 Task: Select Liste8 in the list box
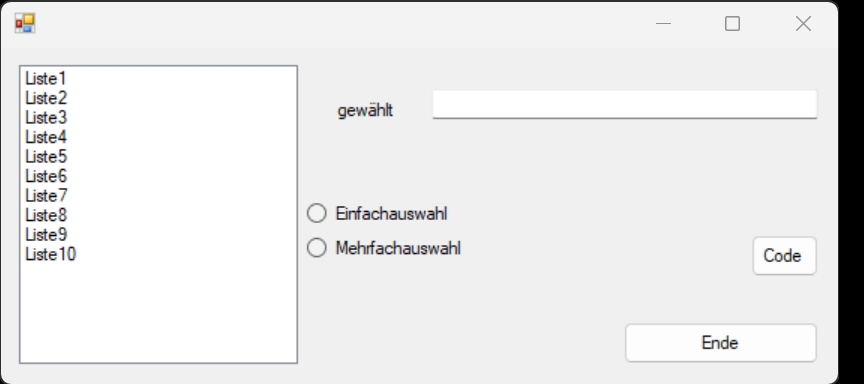(x=159, y=215)
